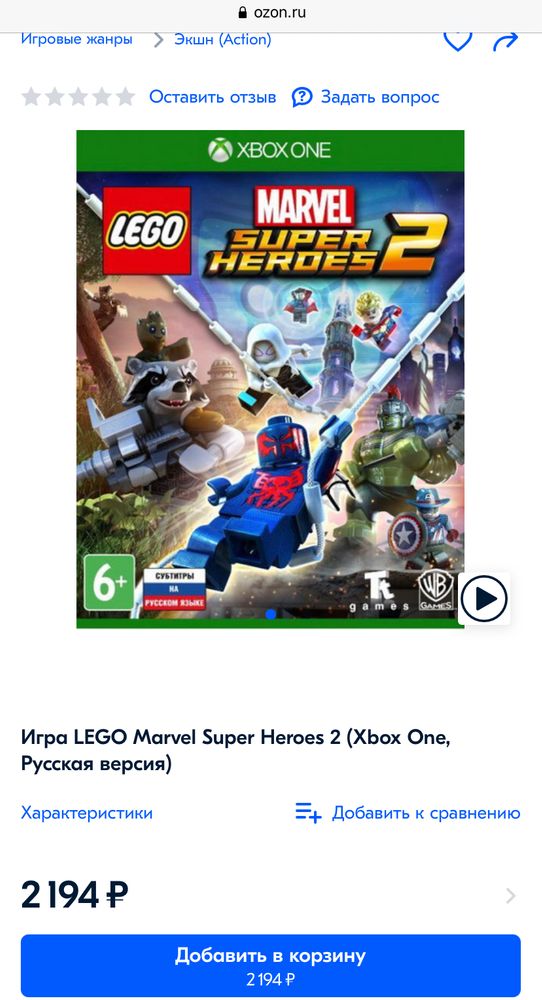Rate product with the first star

(x=31, y=97)
